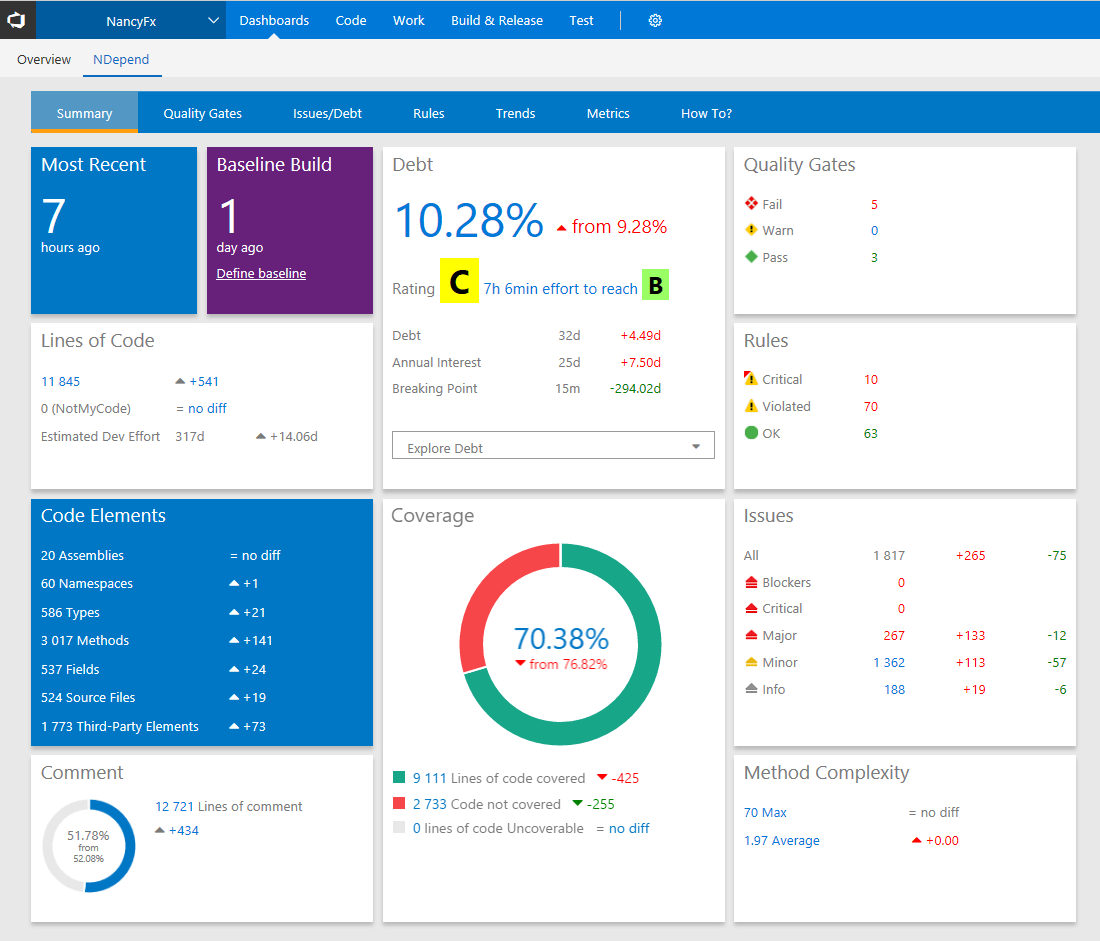Click the green OK rules icon
This screenshot has height=941, width=1100.
[752, 433]
